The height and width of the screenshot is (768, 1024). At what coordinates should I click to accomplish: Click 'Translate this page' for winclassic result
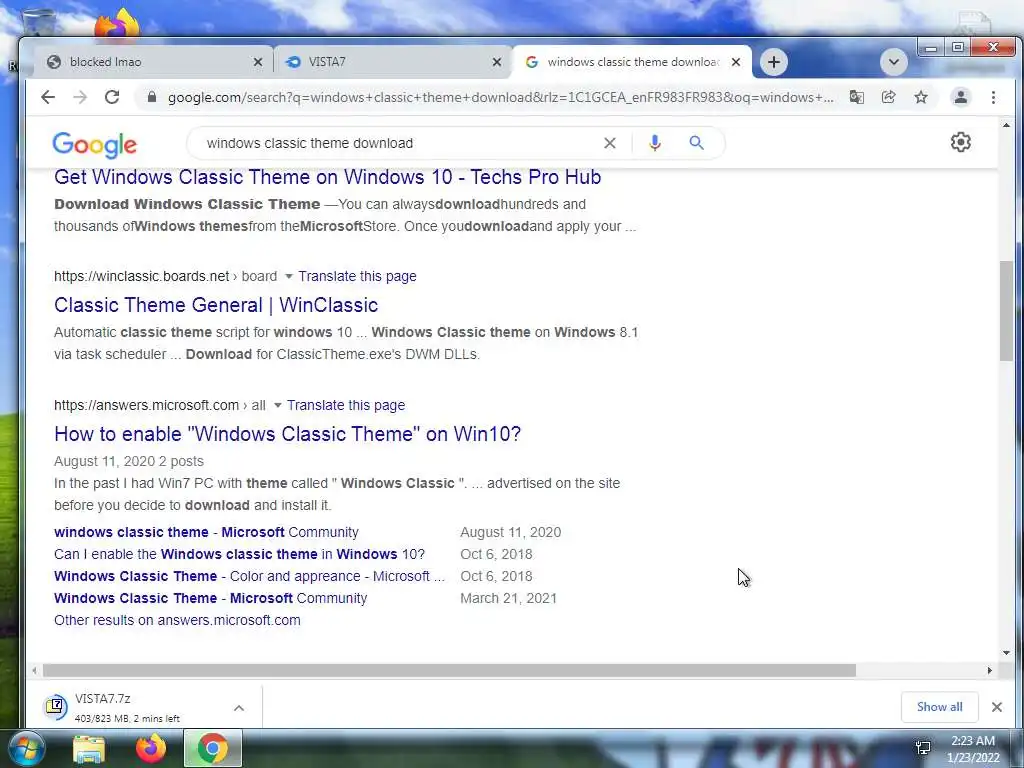(x=357, y=276)
